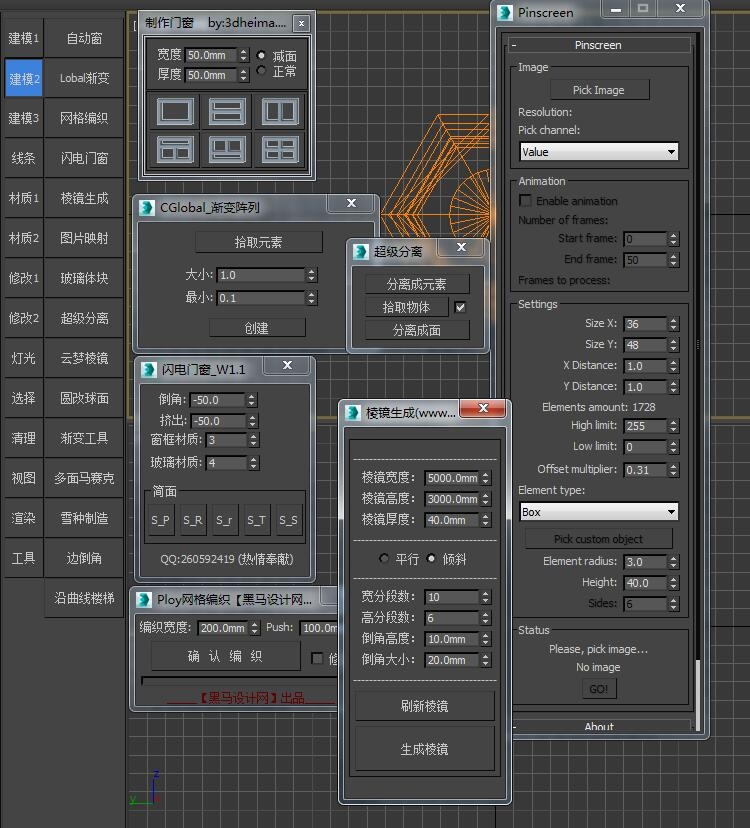Select the 正常 radio option

click(261, 70)
